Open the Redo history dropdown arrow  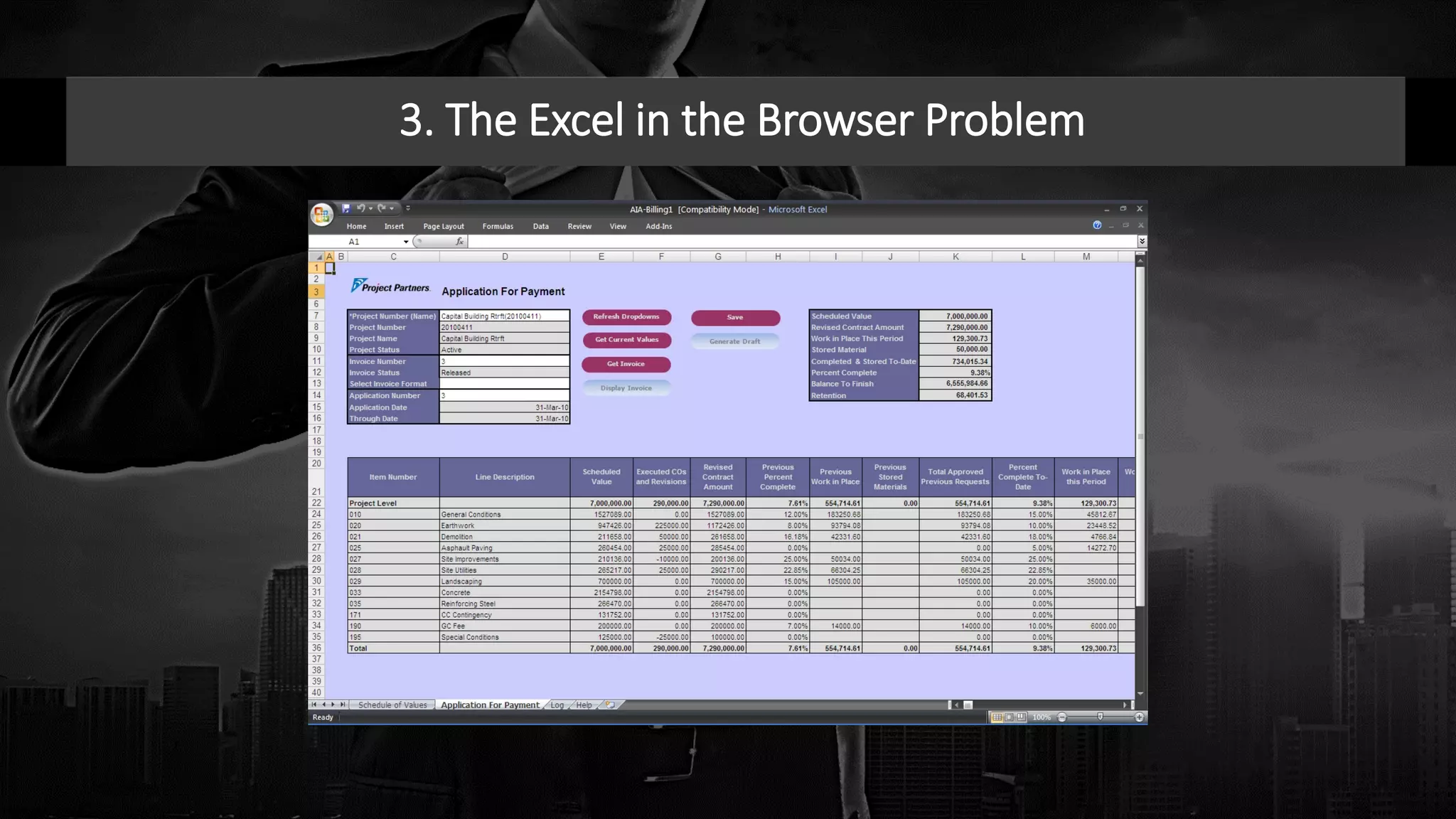point(392,209)
